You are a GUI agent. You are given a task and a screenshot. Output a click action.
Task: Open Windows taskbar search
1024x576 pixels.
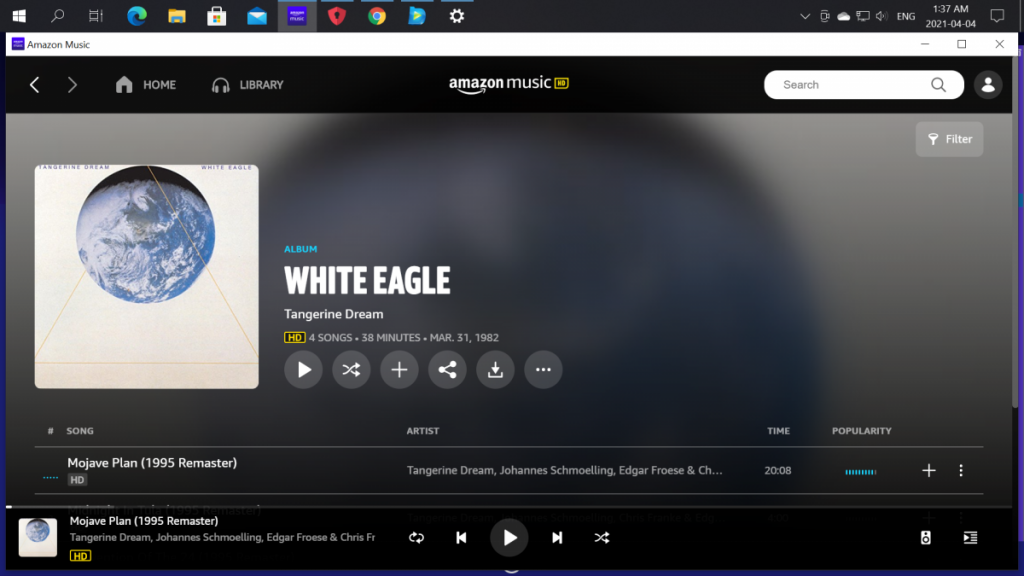click(57, 16)
